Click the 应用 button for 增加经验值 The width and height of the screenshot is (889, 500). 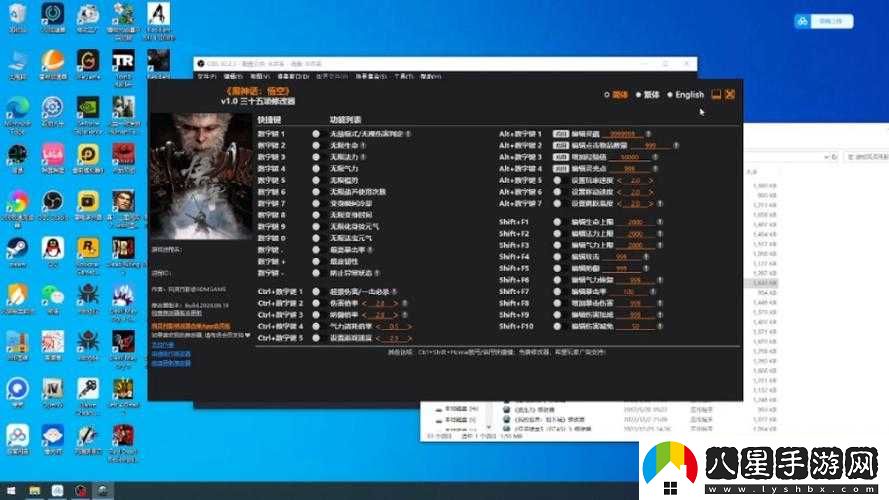(x=561, y=157)
